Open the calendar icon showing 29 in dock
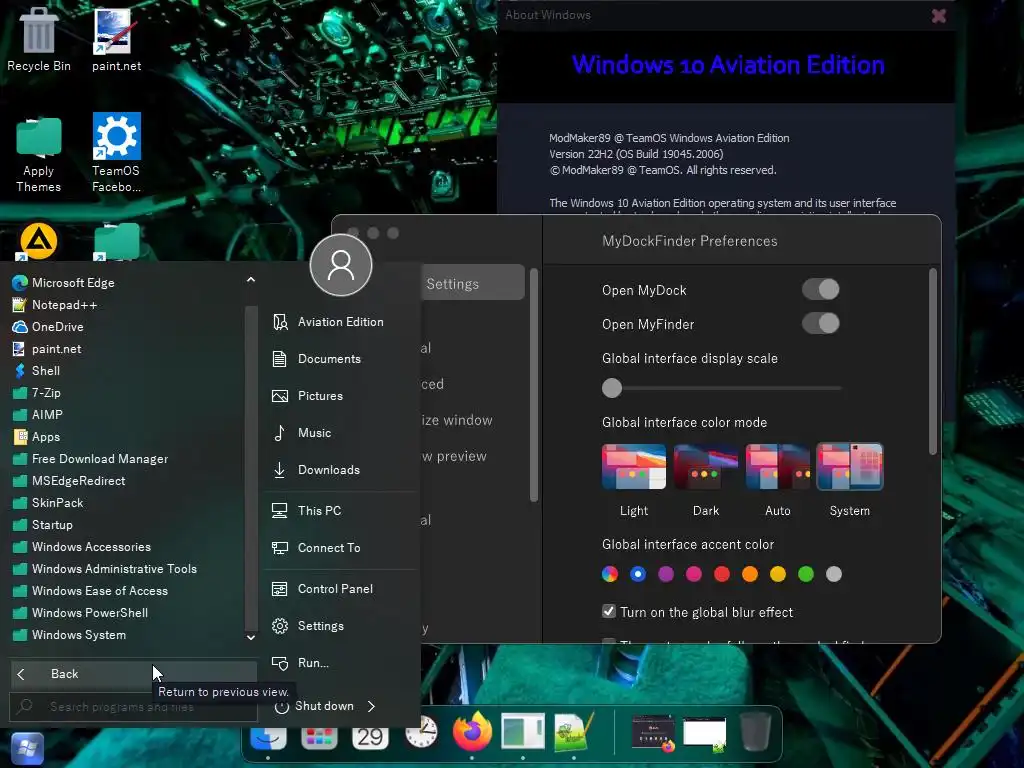 point(370,737)
